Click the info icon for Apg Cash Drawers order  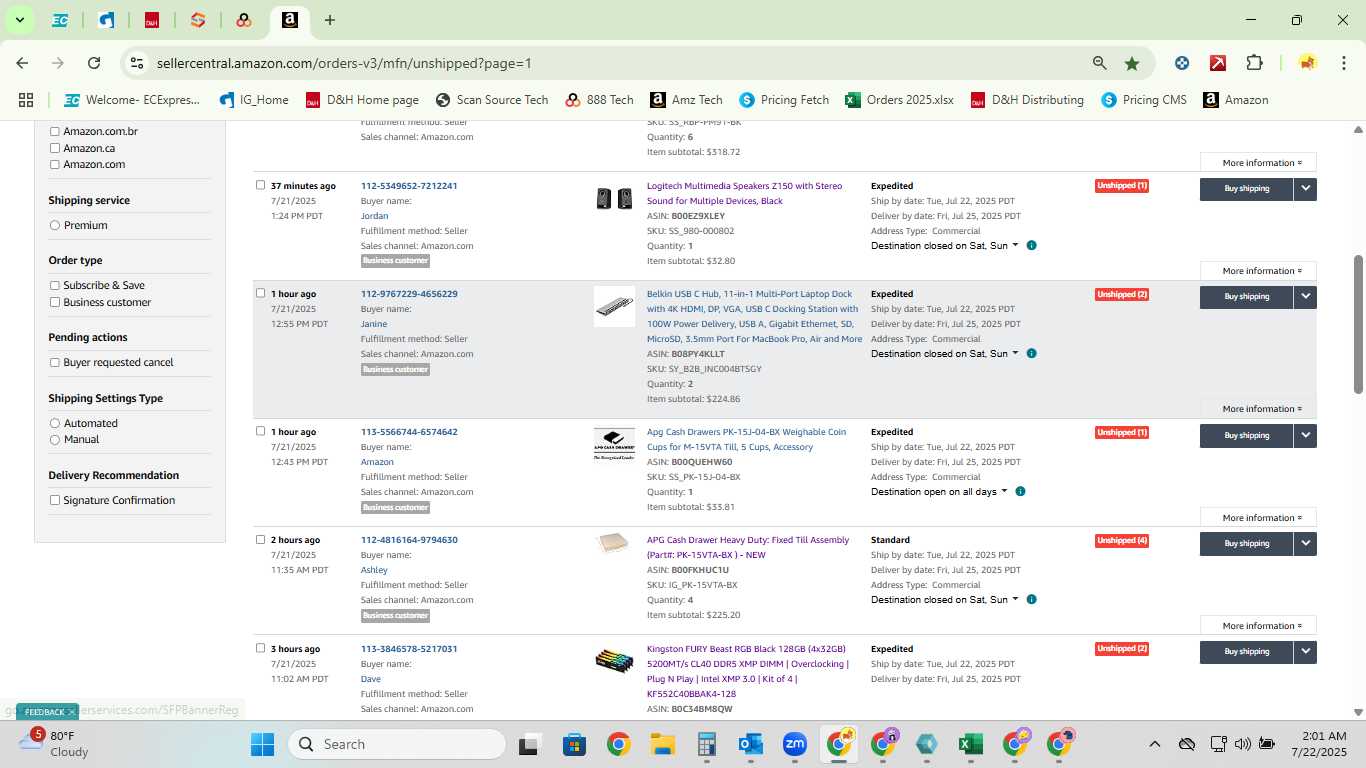click(1020, 492)
